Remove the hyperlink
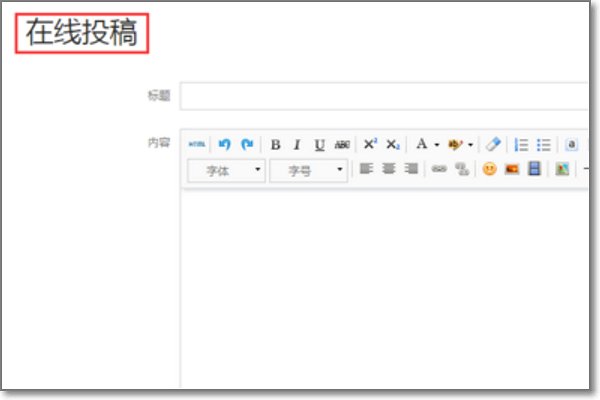The width and height of the screenshot is (600, 400). pos(462,169)
